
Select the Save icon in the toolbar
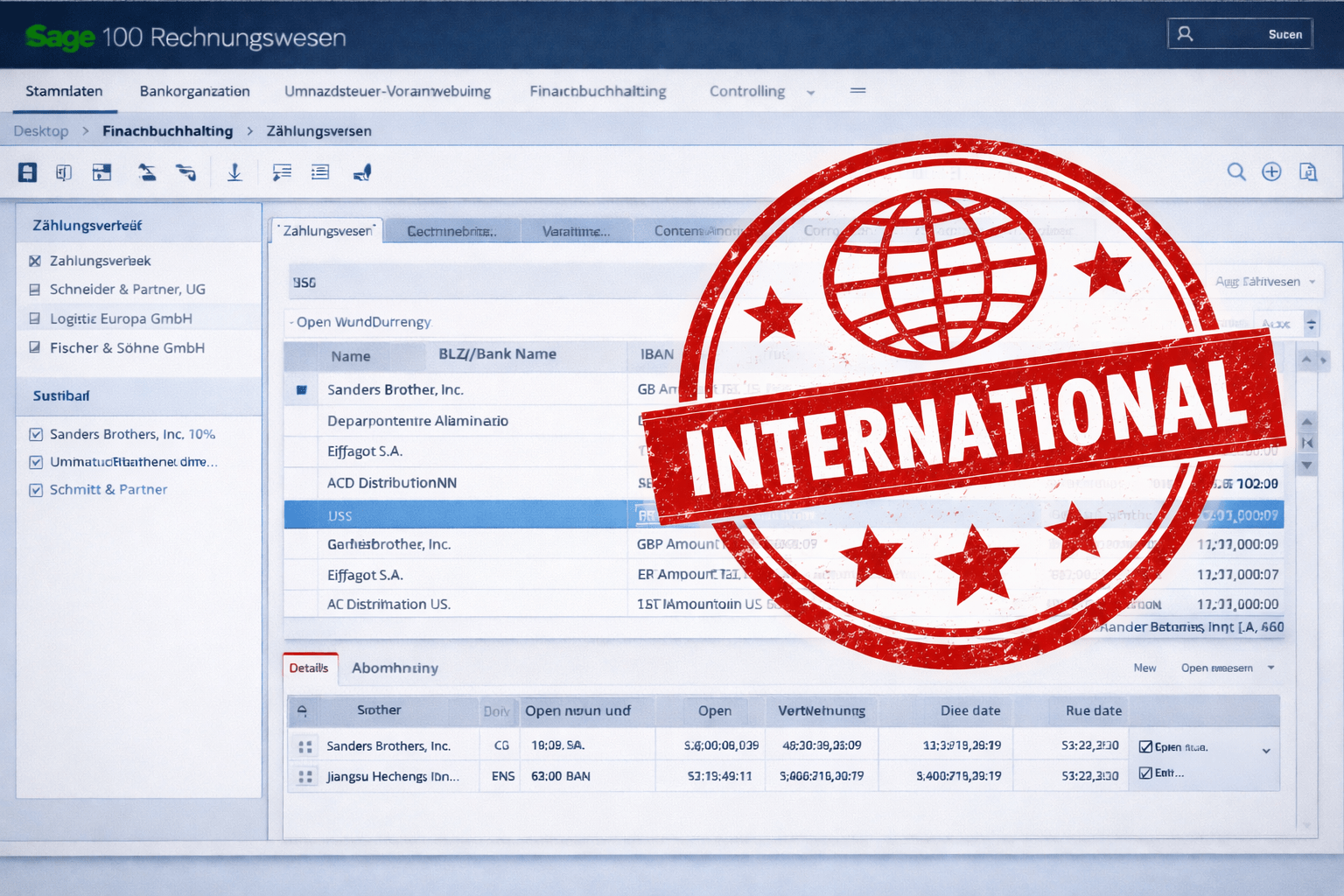[27, 172]
